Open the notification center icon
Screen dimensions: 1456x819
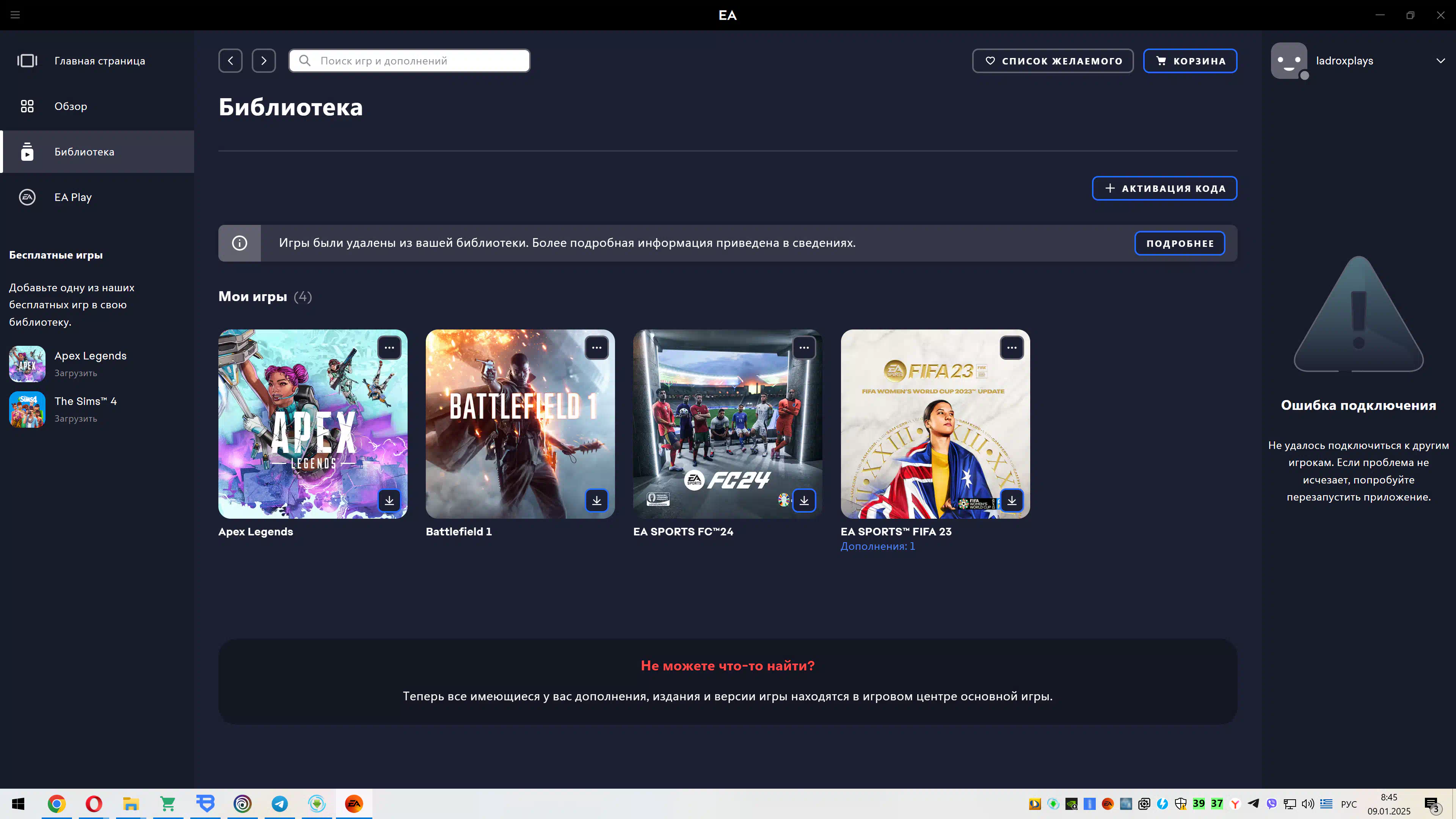[x=1432, y=804]
